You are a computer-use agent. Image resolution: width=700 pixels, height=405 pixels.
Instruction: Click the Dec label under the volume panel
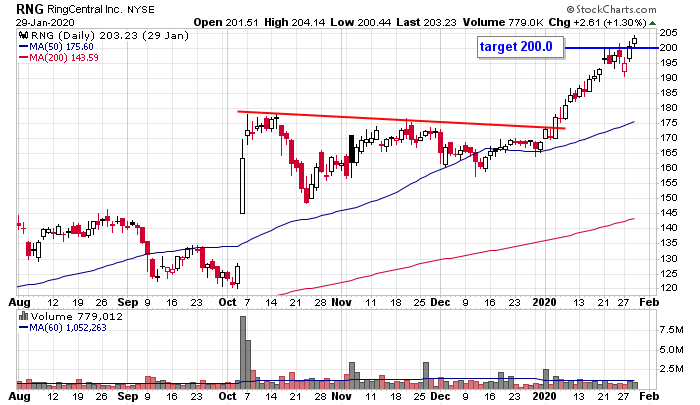tap(440, 397)
